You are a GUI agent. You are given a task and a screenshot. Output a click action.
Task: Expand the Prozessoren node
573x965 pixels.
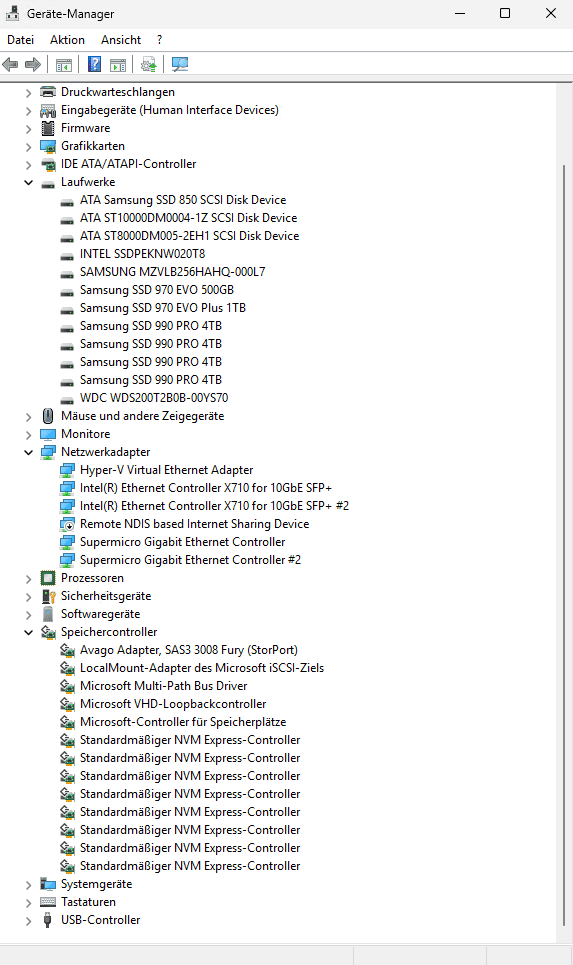point(28,579)
